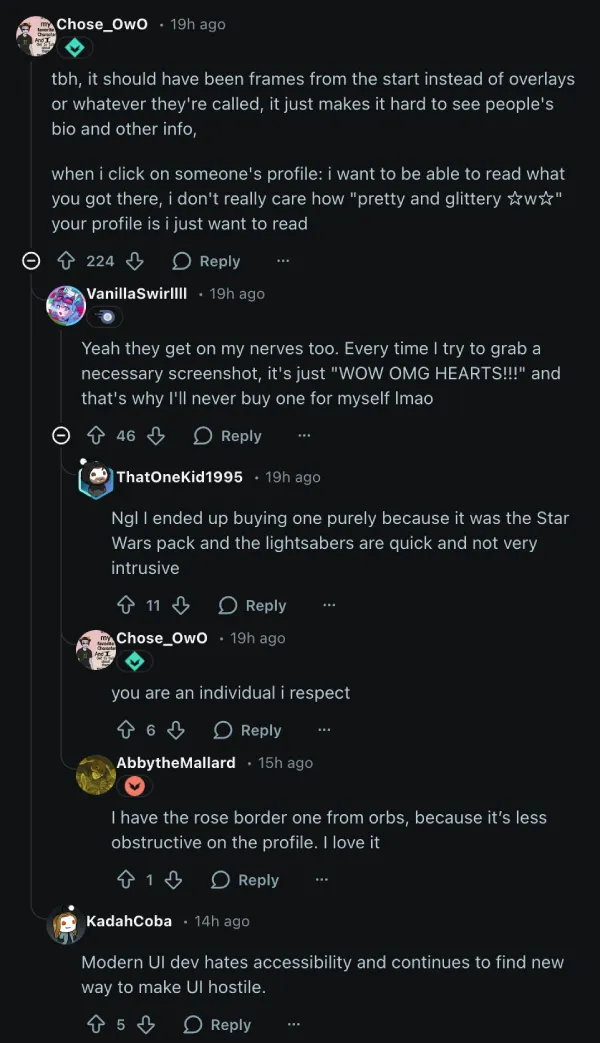Collapse VanillaSwirlIII's reply thread
This screenshot has height=1043, width=600.
[x=61, y=436]
